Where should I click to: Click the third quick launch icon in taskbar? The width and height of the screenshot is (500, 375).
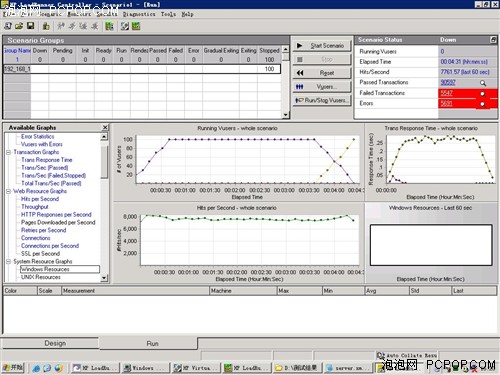pyautogui.click(x=58, y=368)
